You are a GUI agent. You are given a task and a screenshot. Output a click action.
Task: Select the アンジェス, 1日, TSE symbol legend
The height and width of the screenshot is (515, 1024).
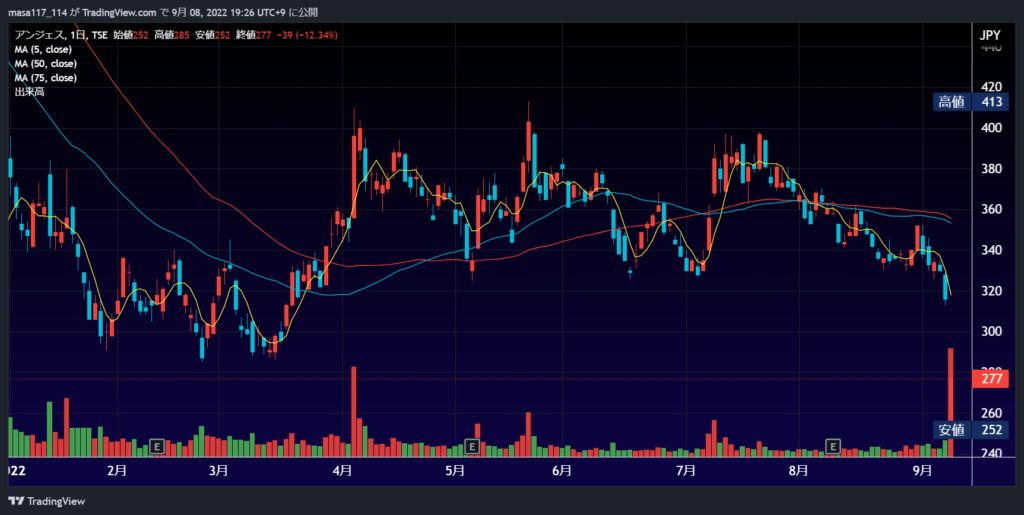point(62,35)
